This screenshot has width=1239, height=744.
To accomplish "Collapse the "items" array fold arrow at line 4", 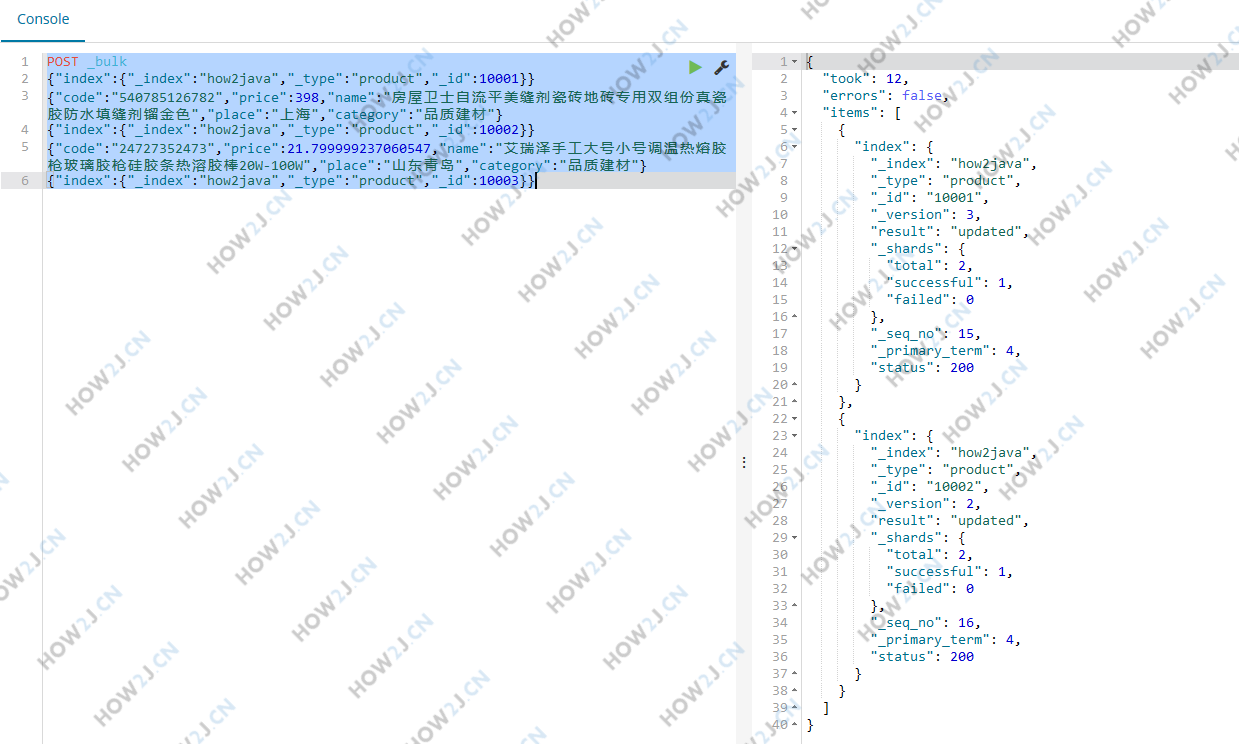I will point(795,113).
